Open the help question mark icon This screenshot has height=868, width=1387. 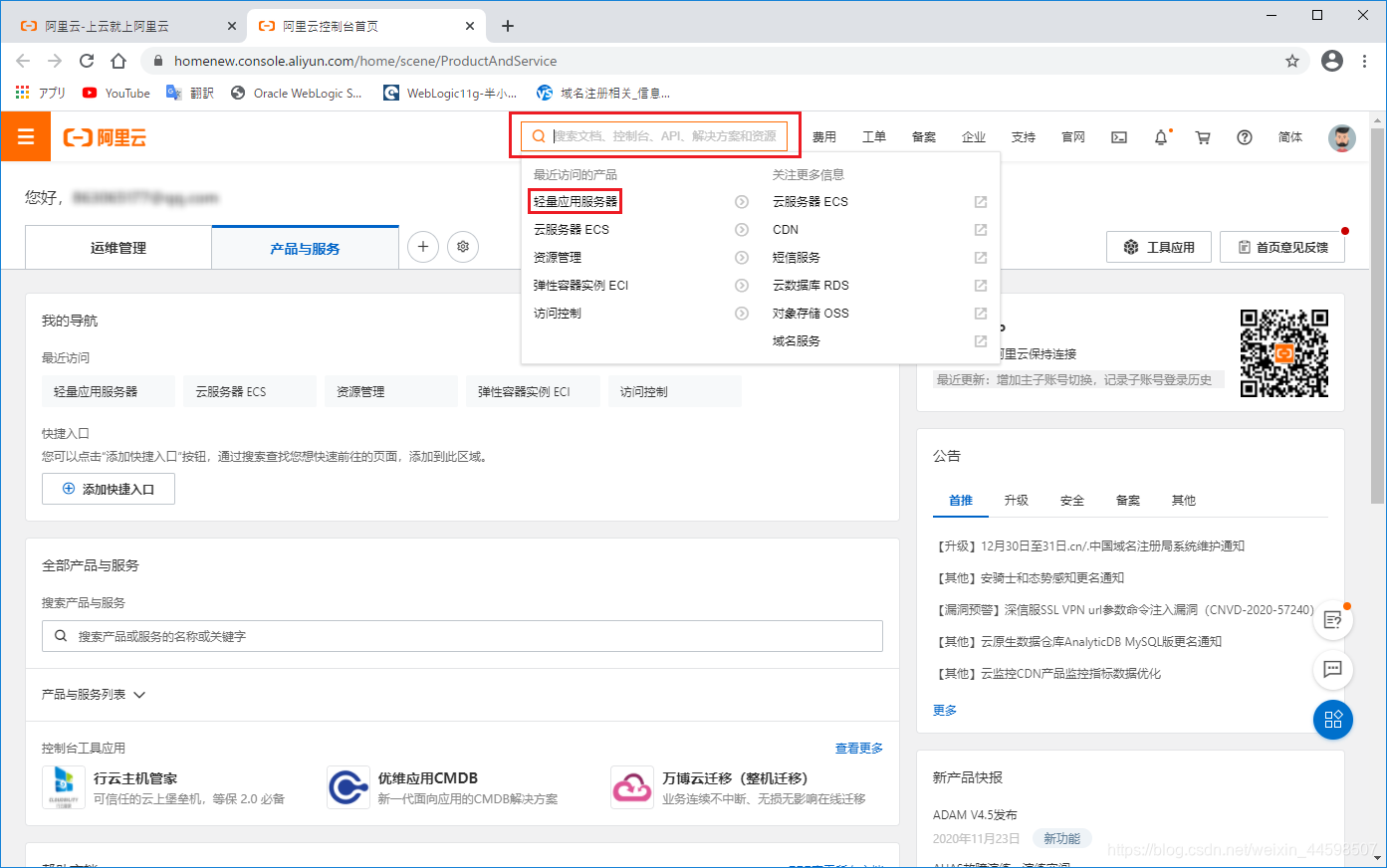(1245, 137)
